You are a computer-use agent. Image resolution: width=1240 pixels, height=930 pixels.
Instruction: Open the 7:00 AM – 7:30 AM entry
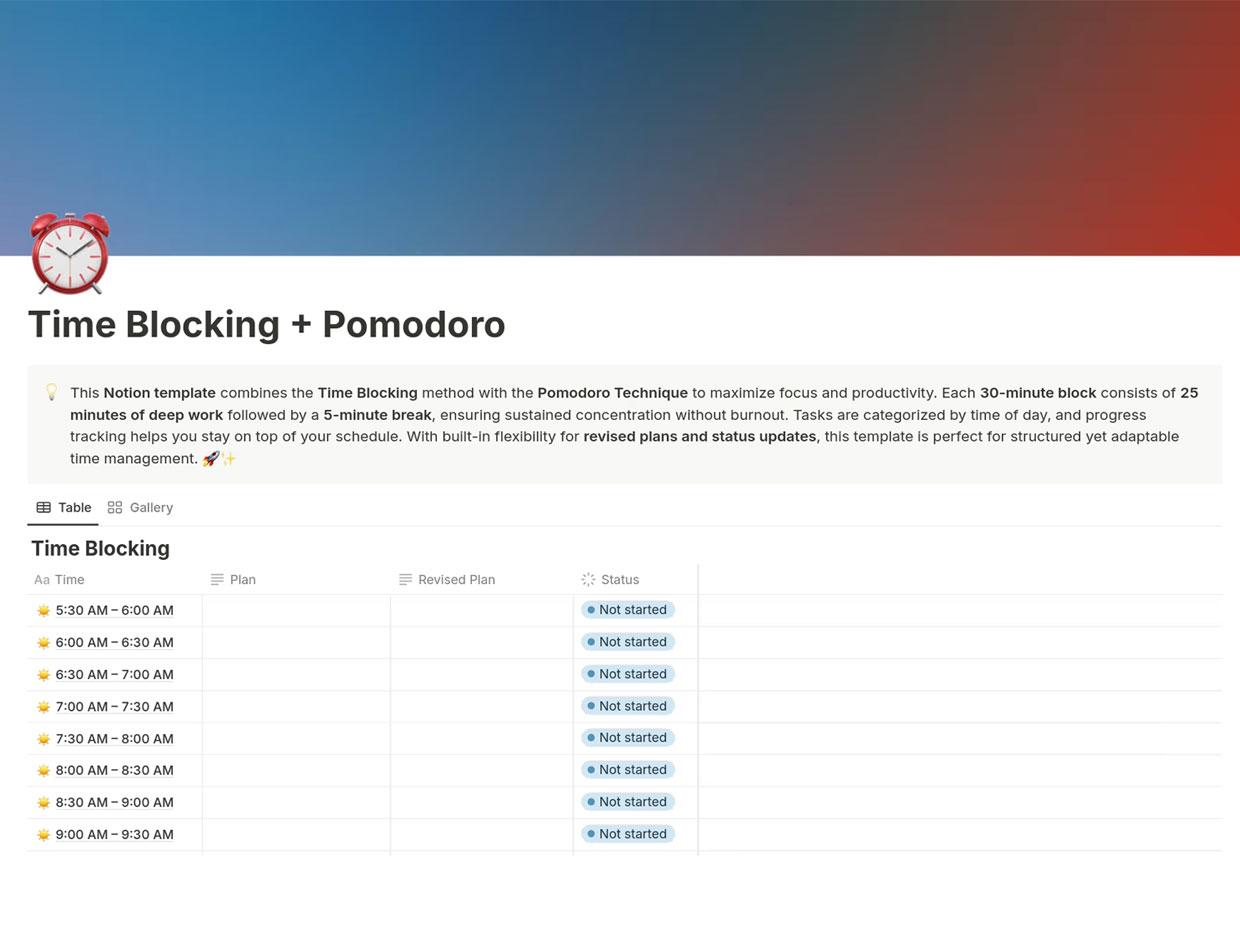[114, 706]
